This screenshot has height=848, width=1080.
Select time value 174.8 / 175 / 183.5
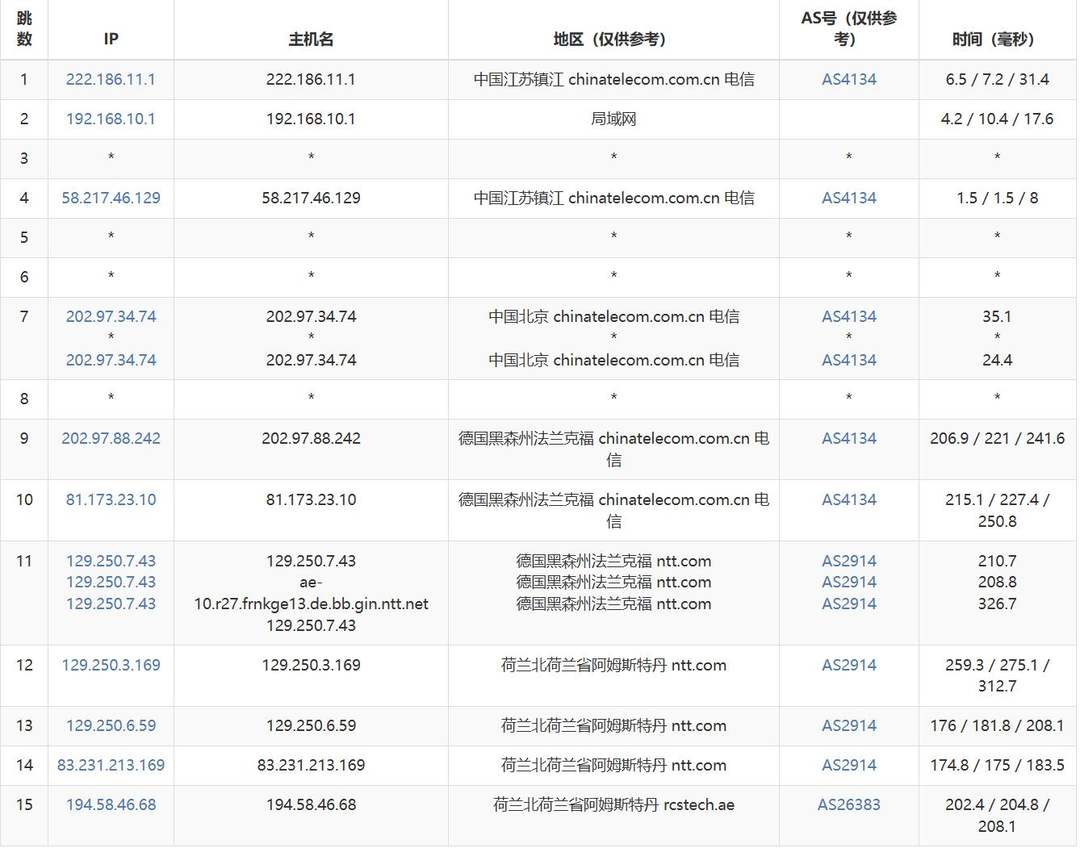[x=997, y=765]
